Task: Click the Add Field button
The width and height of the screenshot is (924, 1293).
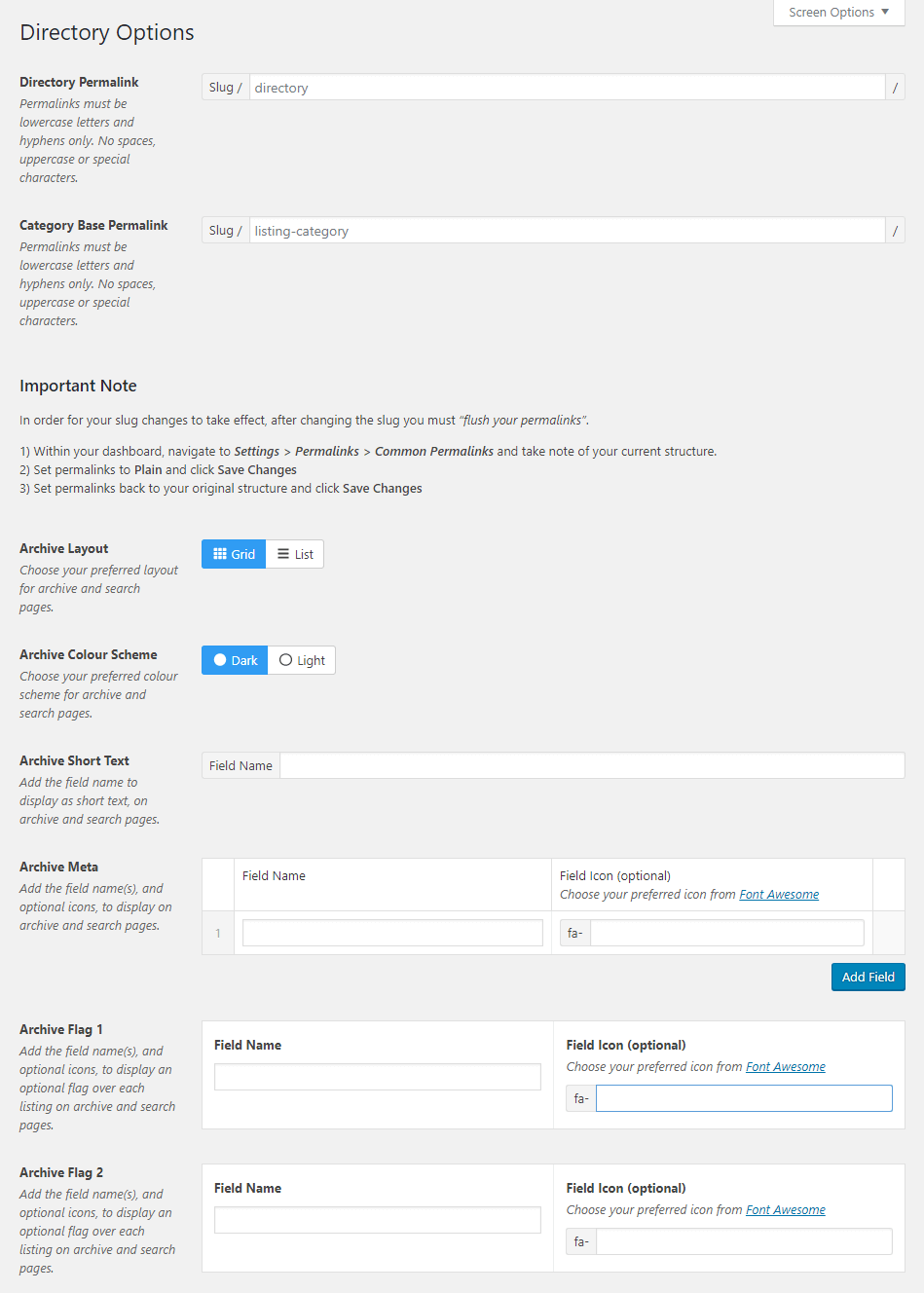Action: tap(868, 977)
